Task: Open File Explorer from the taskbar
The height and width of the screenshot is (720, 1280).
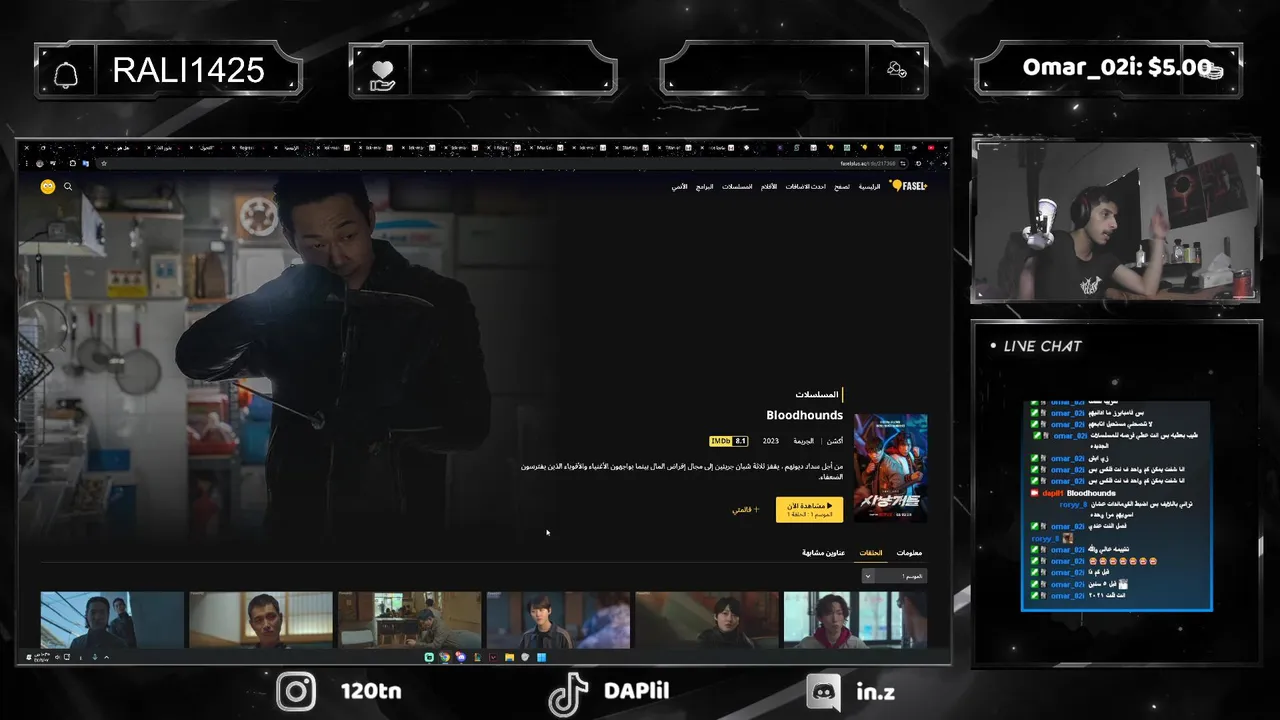Action: (x=509, y=657)
